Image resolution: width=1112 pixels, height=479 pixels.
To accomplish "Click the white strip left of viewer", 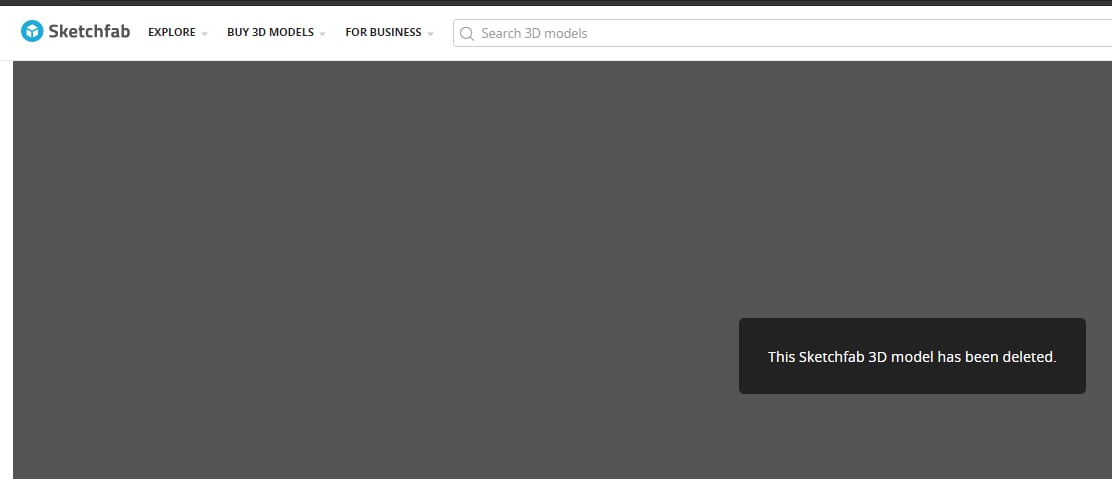I will point(6,270).
